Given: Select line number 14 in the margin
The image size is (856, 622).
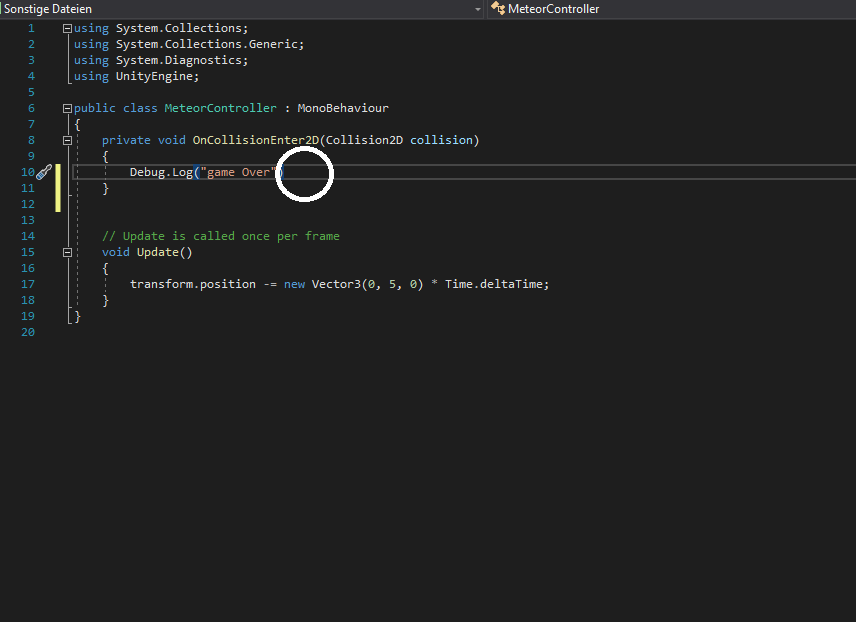Looking at the screenshot, I should pos(27,236).
